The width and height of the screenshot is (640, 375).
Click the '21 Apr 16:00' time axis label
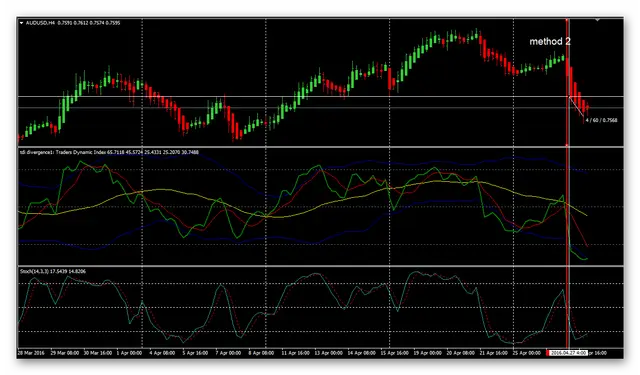point(493,353)
